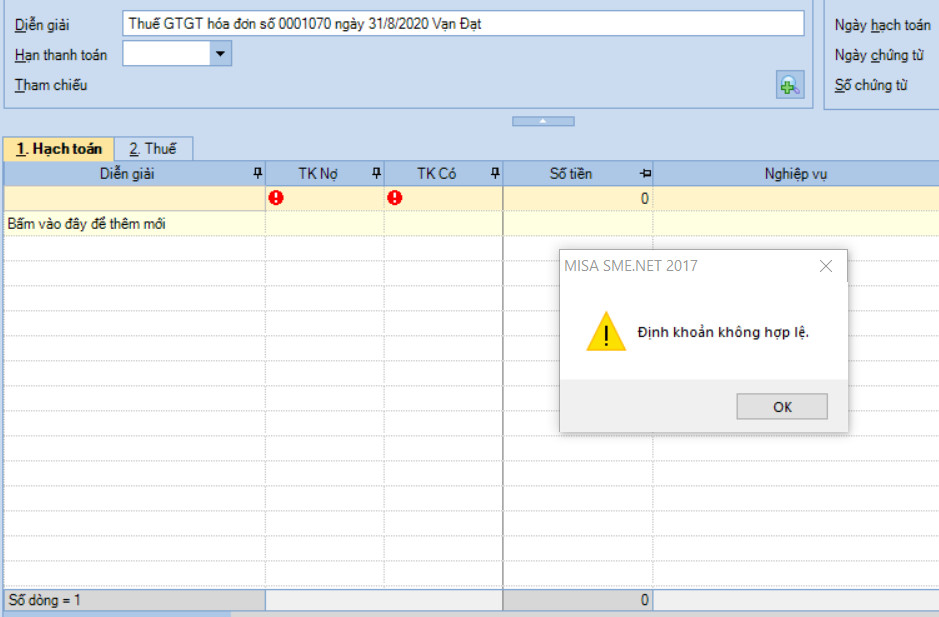
Task: Click the Số tiền column header
Action: (x=578, y=174)
